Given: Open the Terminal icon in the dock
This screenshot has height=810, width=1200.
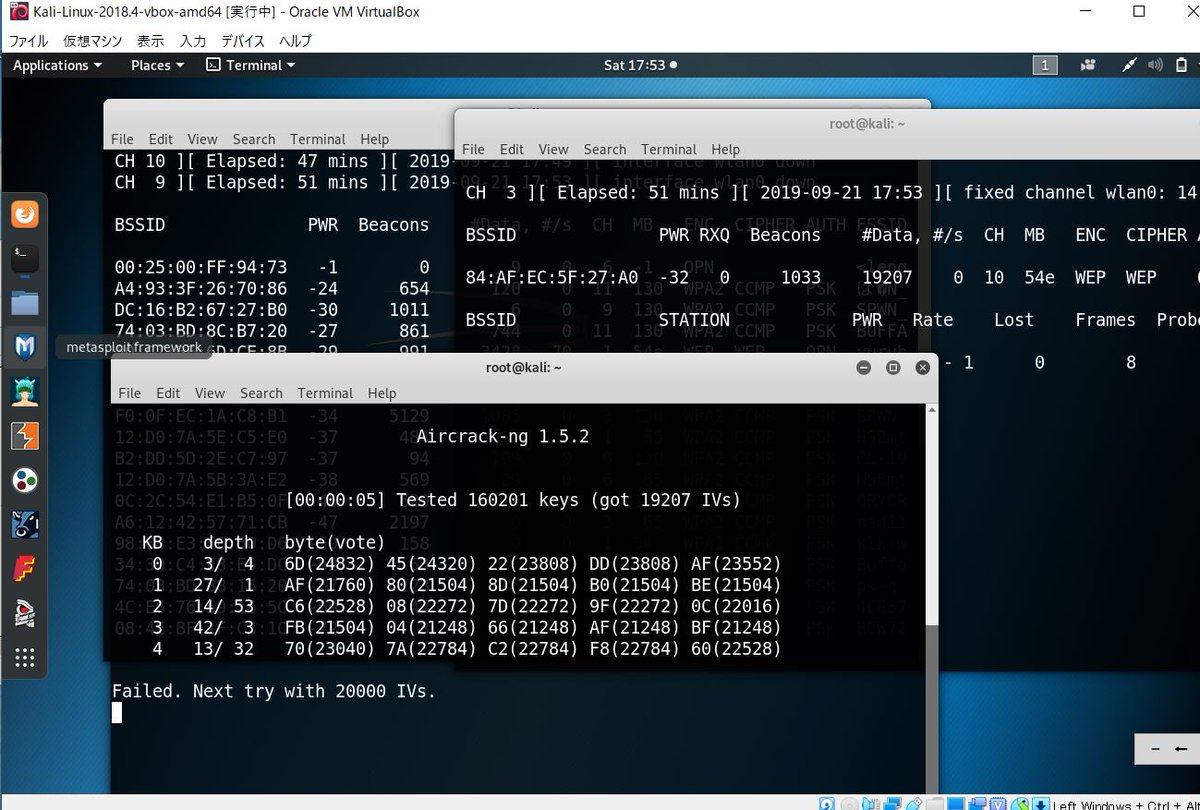Looking at the screenshot, I should pyautogui.click(x=25, y=258).
